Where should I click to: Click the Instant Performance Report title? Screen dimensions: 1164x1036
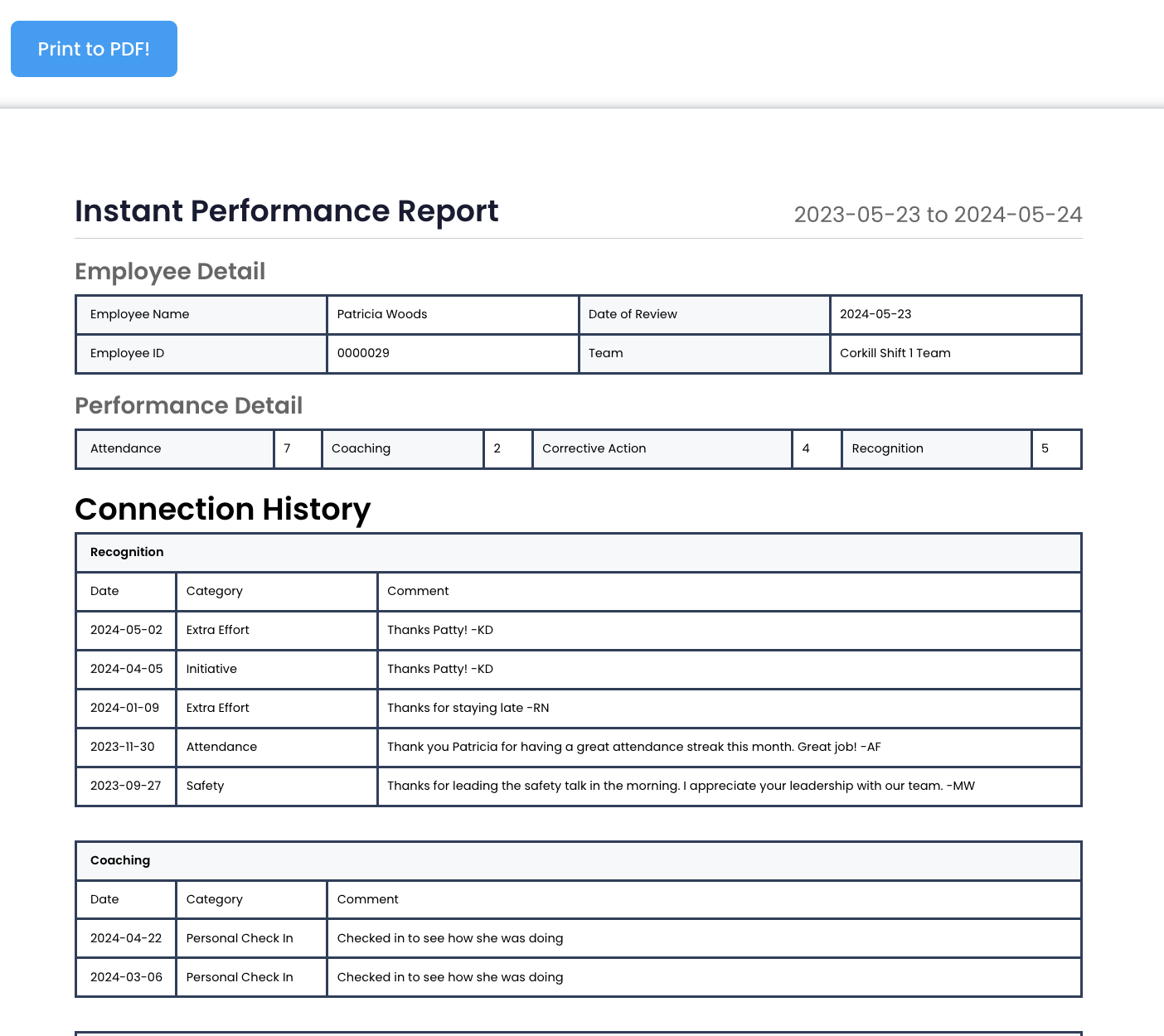click(x=286, y=211)
